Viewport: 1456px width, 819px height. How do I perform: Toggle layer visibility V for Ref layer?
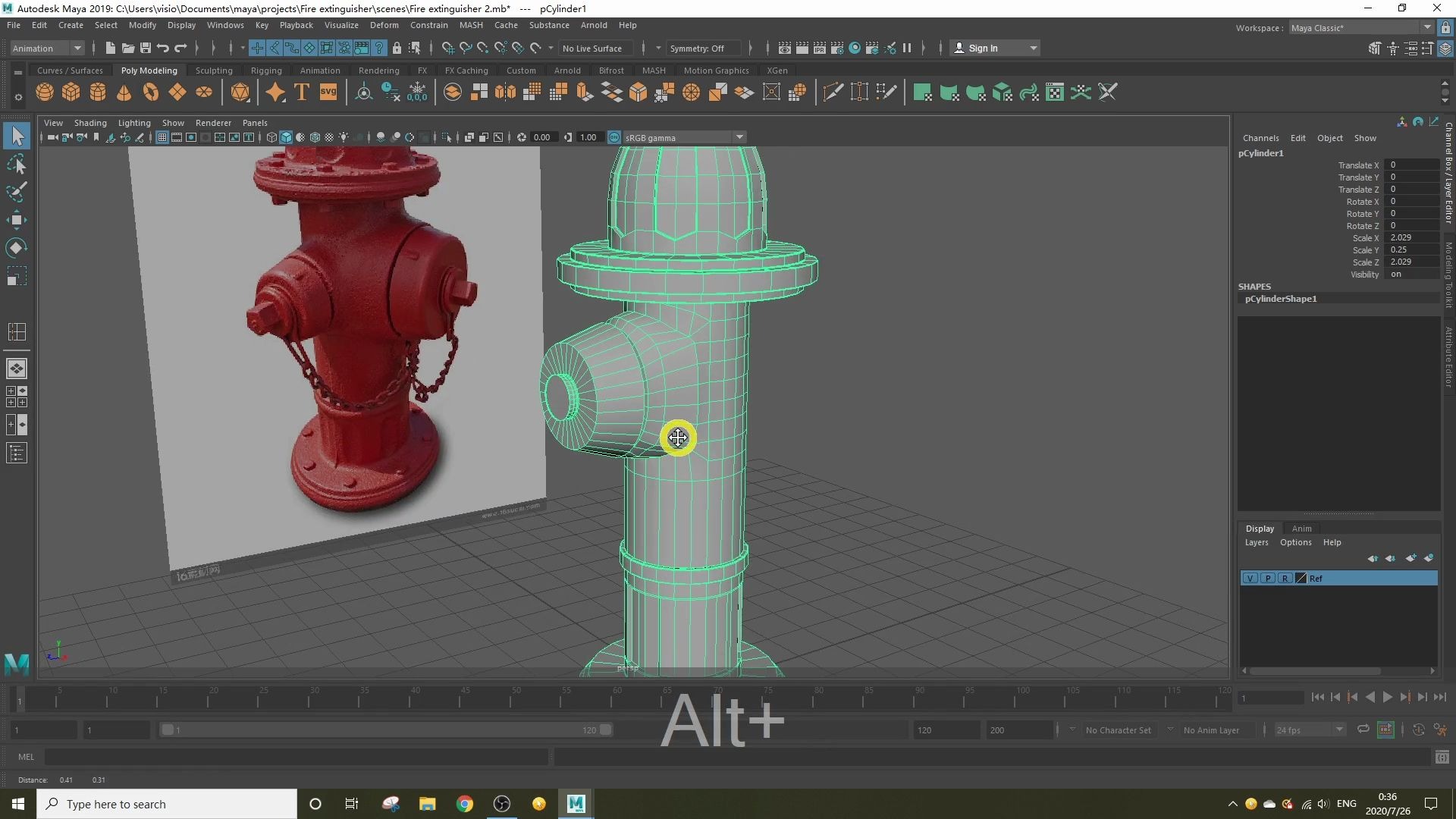[x=1250, y=579]
